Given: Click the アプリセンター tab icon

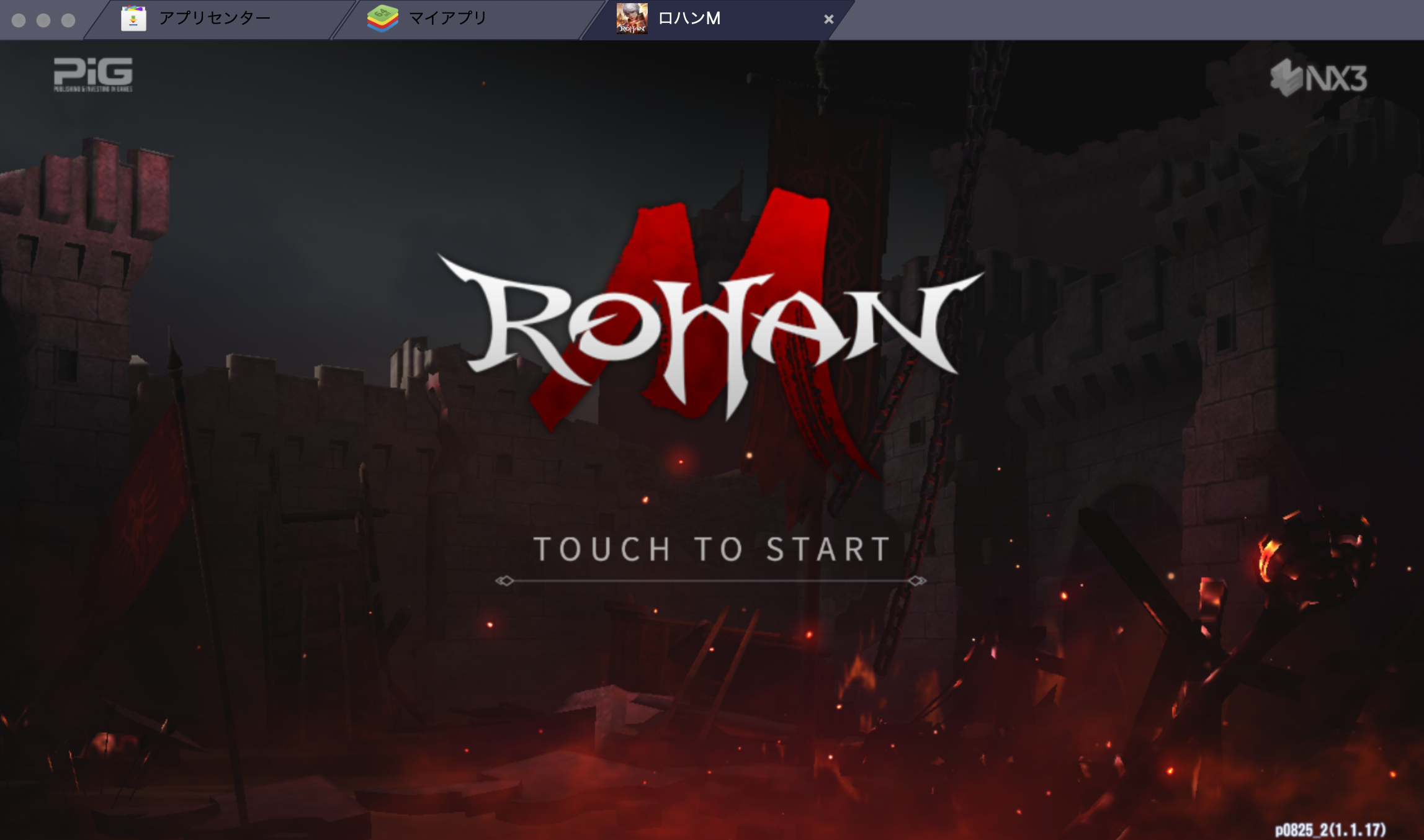Looking at the screenshot, I should pyautogui.click(x=133, y=19).
